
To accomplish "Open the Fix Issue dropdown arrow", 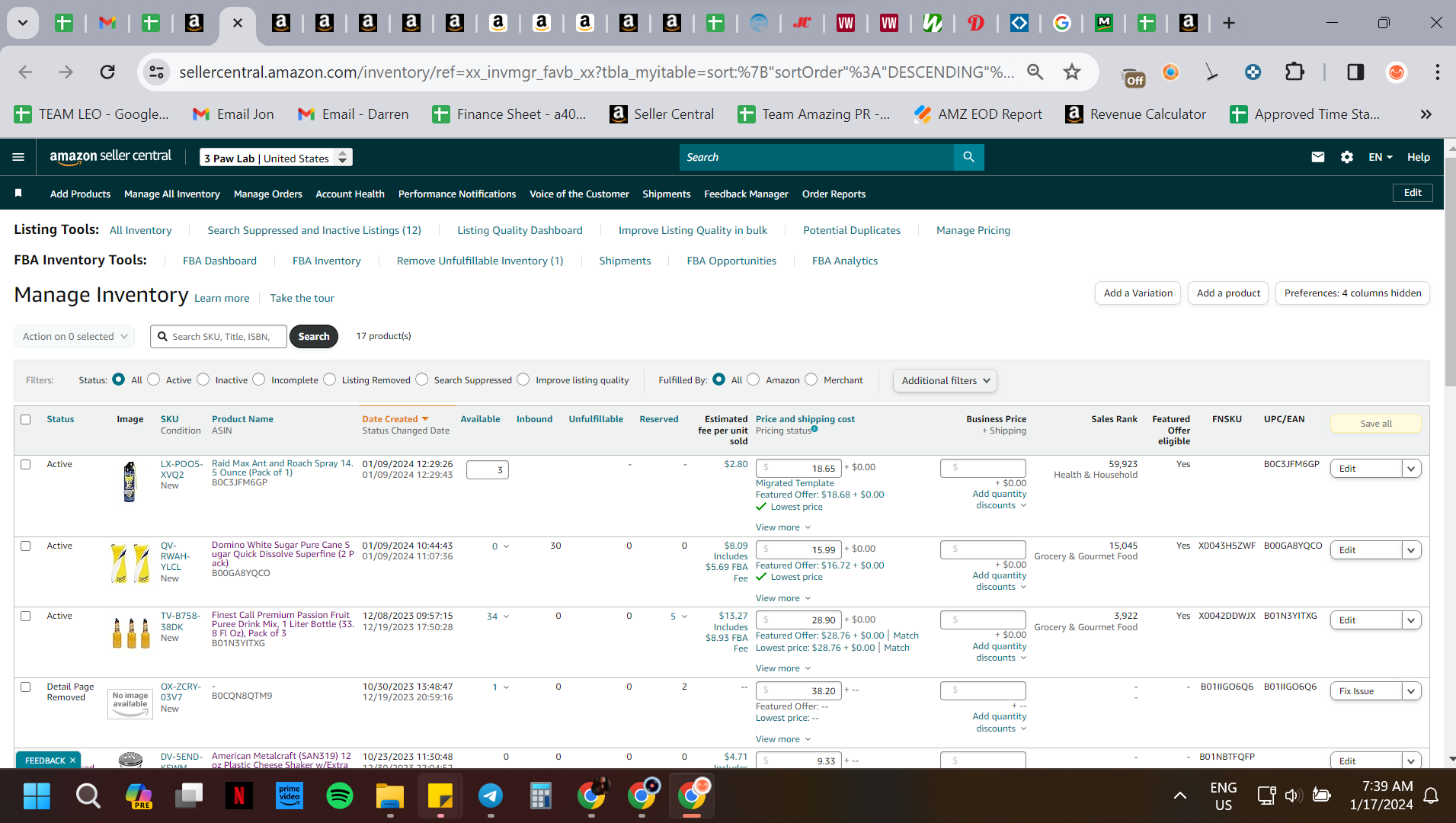I will (x=1411, y=691).
